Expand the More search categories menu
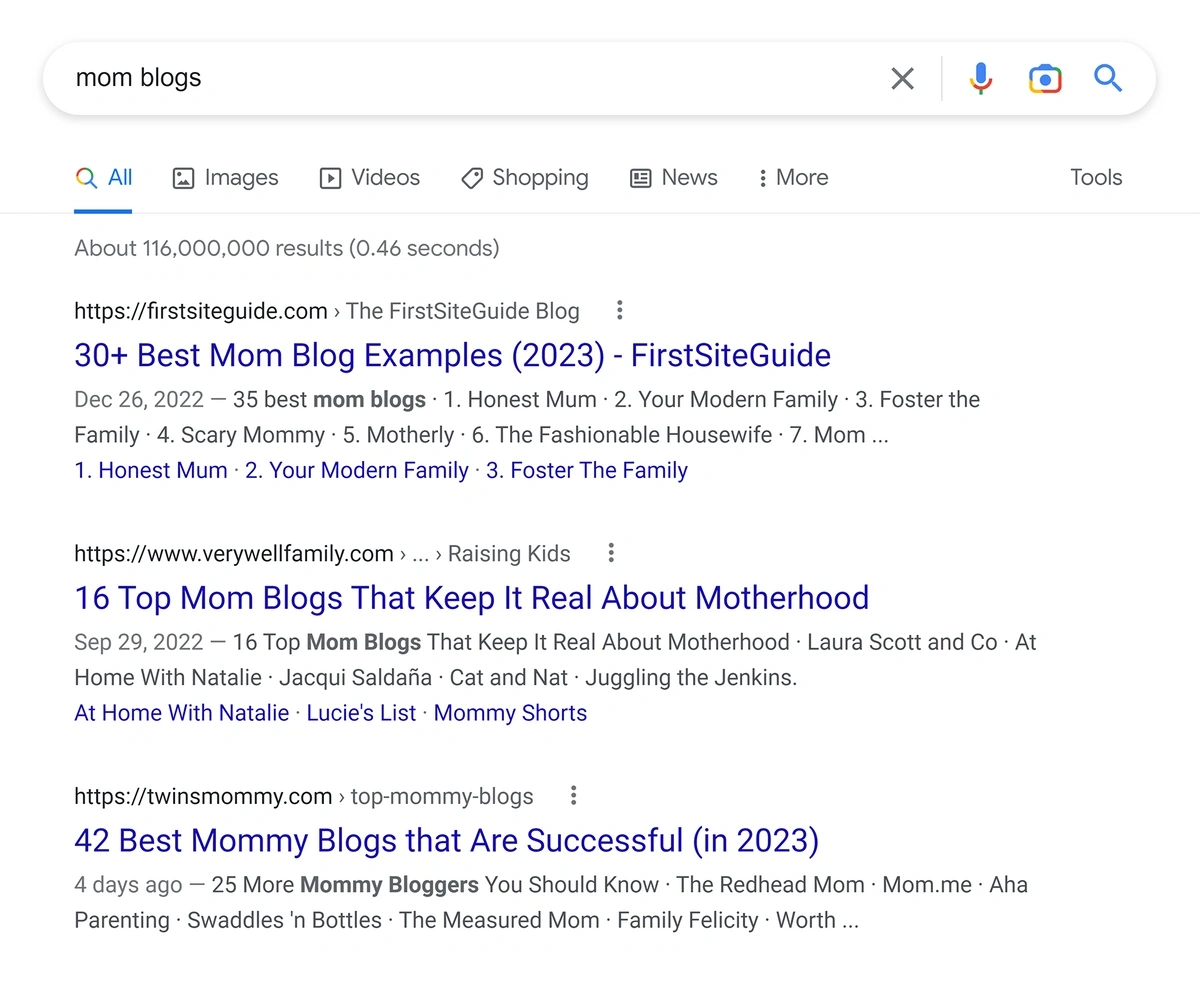Screen dimensions: 1200x989 click(792, 178)
